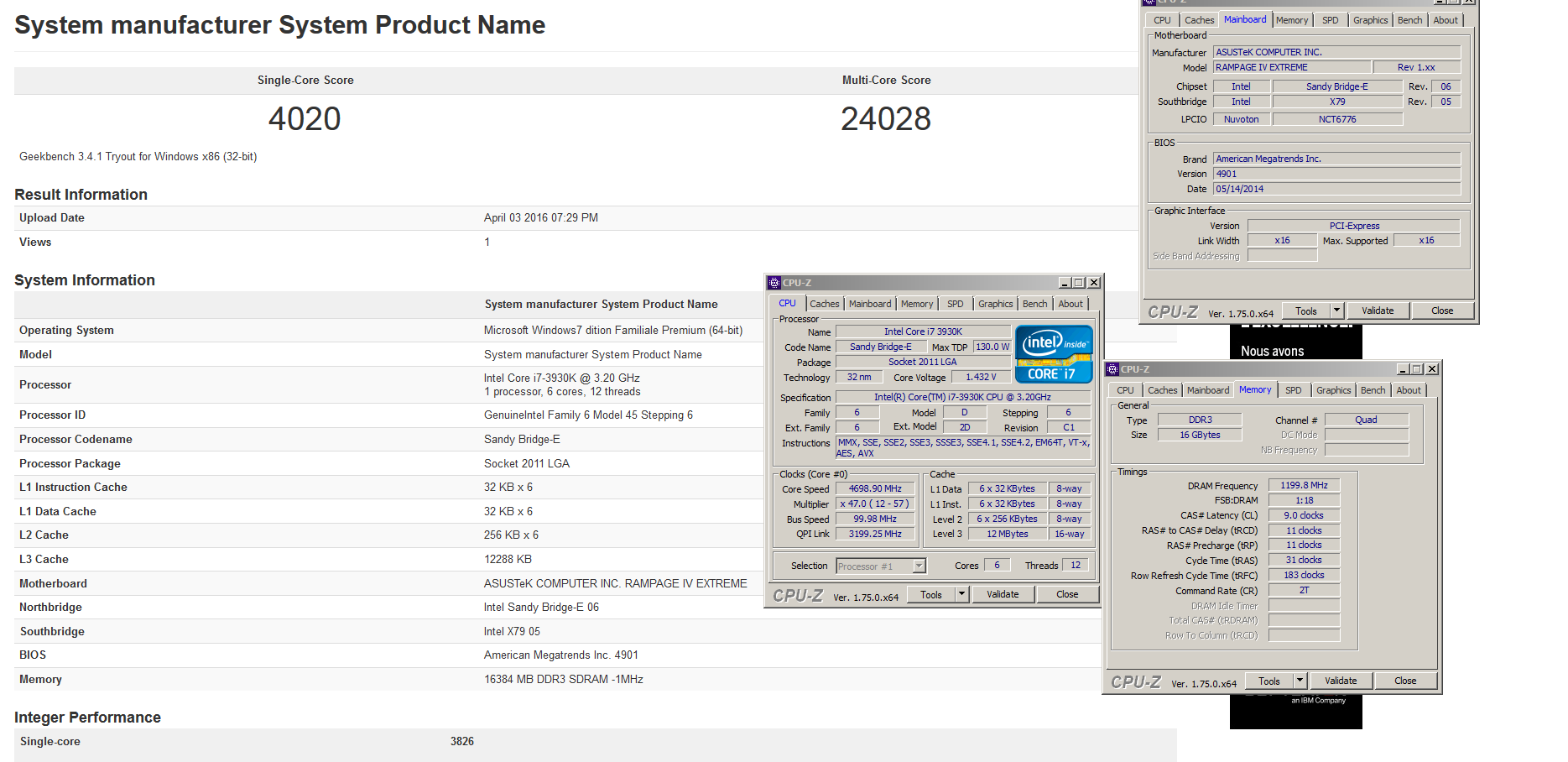Click the motherboard Model field RAMPAGE IV EXTREME
Image resolution: width=1568 pixels, height=762 pixels.
coord(1292,67)
